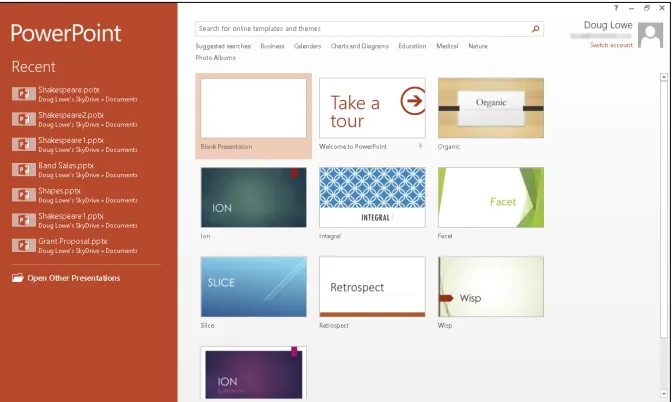The width and height of the screenshot is (672, 402).
Task: Choose the Slice theme thumbnail
Action: 254,287
